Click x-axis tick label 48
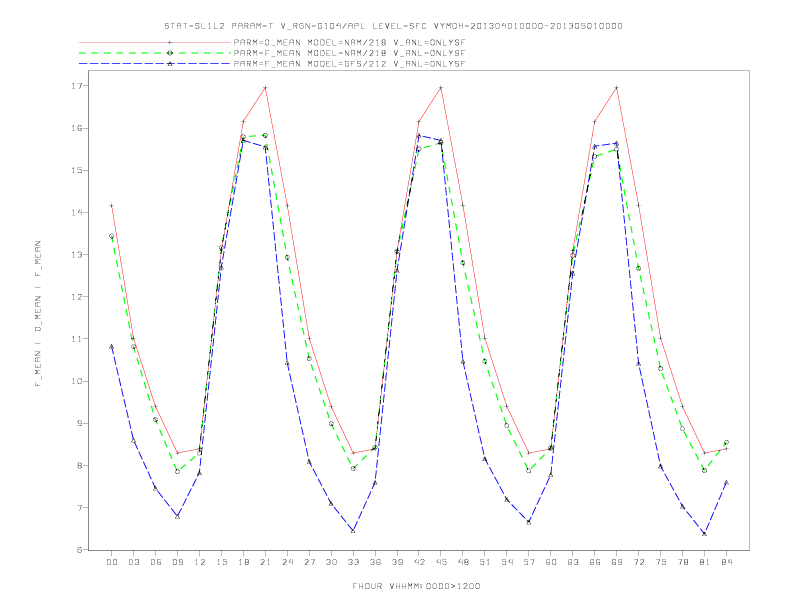The height and width of the screenshot is (612, 792). tap(463, 562)
